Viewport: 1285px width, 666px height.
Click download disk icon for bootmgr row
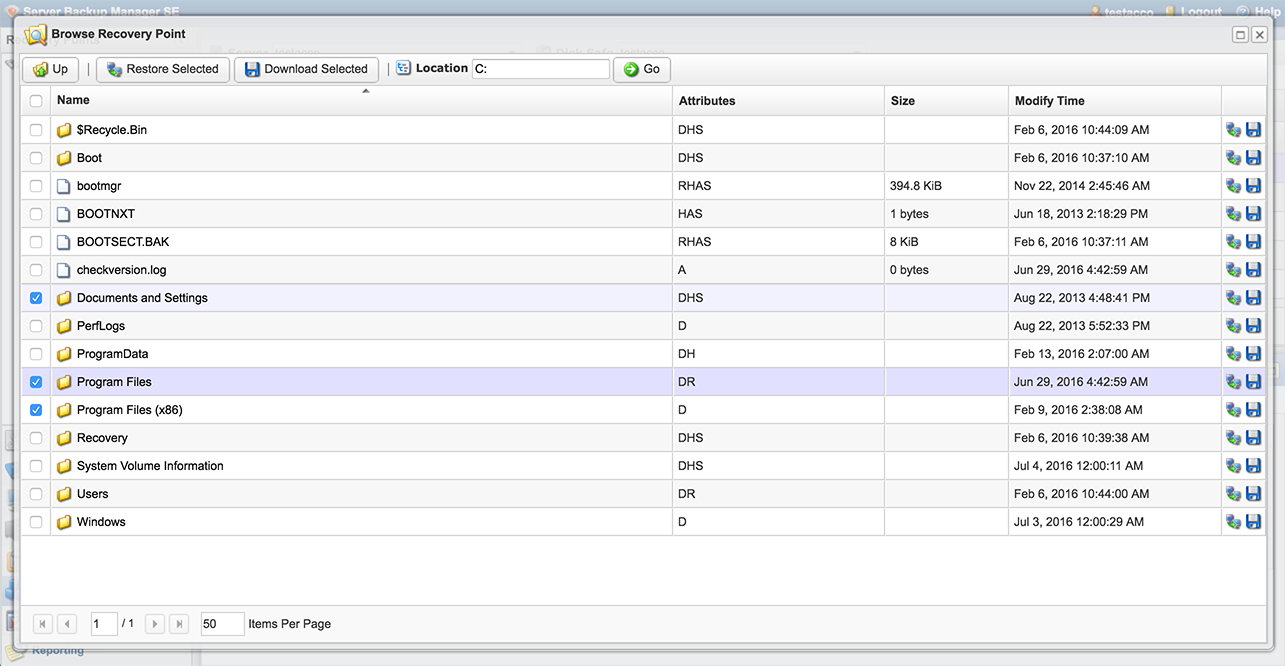[1253, 186]
